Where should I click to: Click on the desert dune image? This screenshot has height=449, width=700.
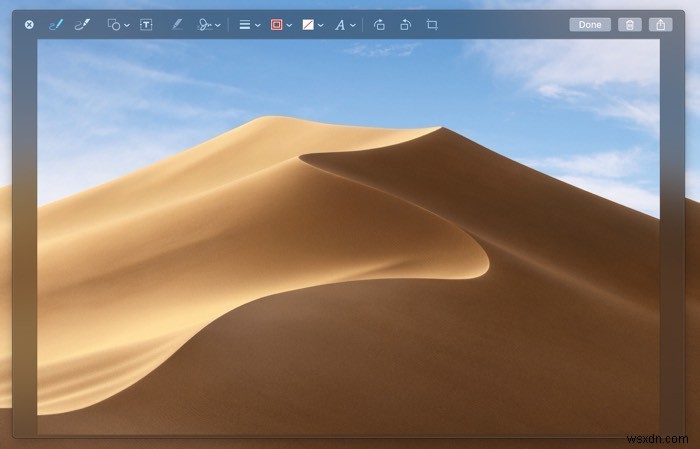(348, 237)
